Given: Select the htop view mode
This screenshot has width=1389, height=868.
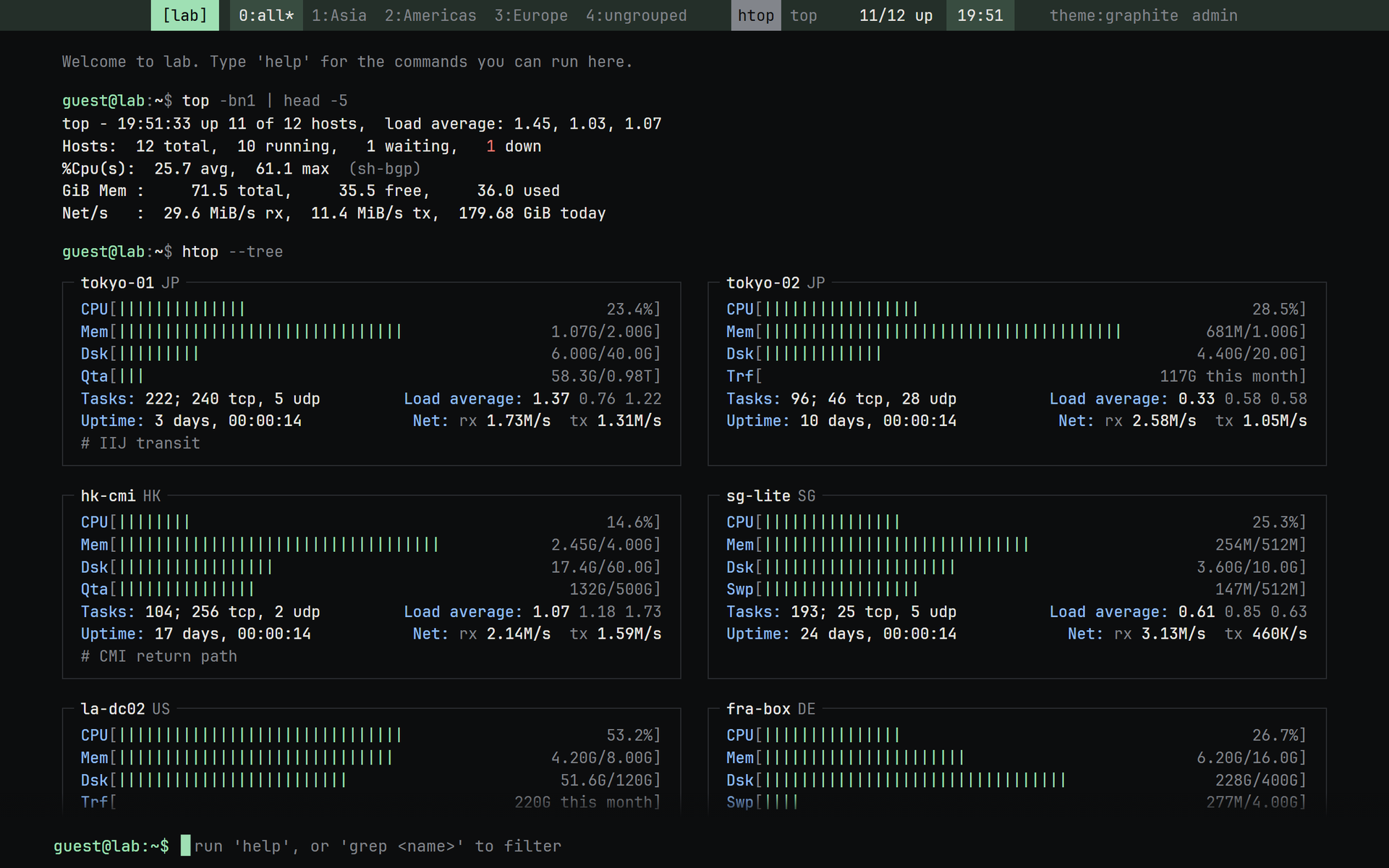Looking at the screenshot, I should [756, 15].
